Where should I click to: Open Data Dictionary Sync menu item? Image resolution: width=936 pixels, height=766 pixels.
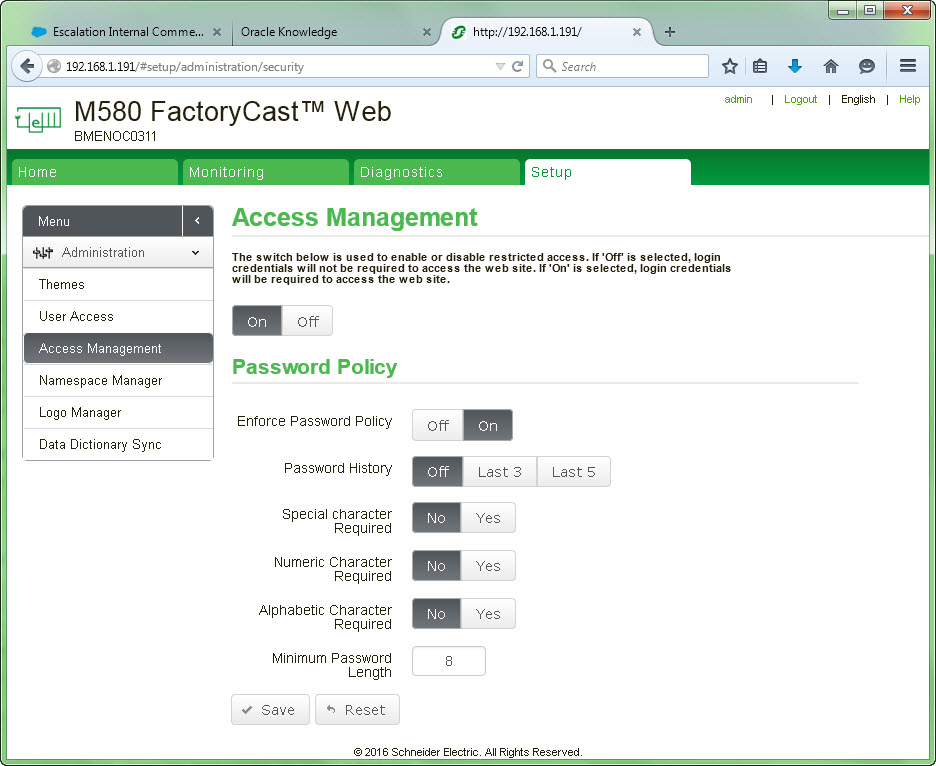[118, 444]
